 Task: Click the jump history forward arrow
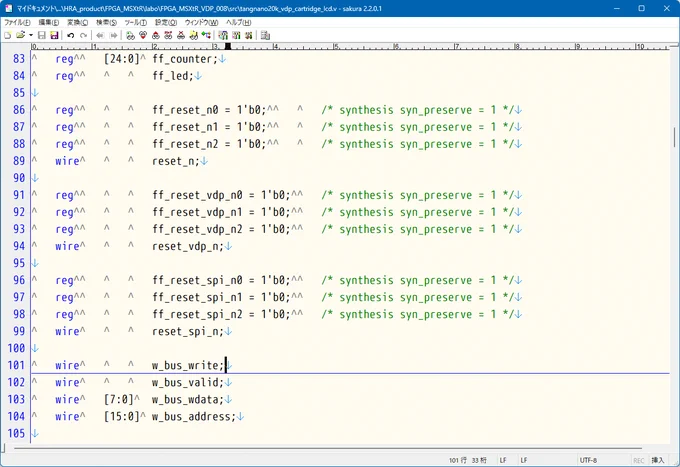coord(113,36)
